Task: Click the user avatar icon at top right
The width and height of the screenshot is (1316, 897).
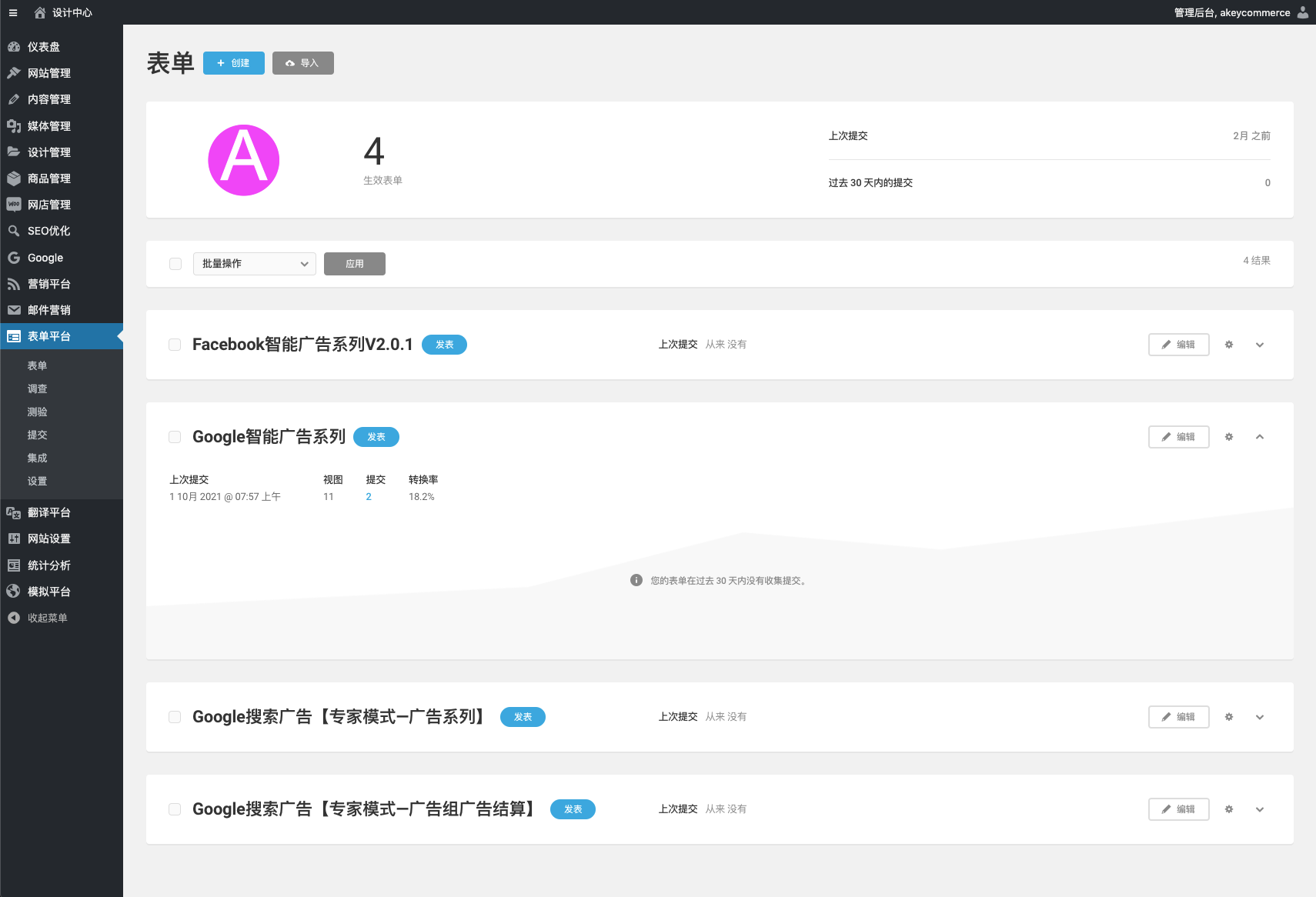Action: click(x=1303, y=12)
